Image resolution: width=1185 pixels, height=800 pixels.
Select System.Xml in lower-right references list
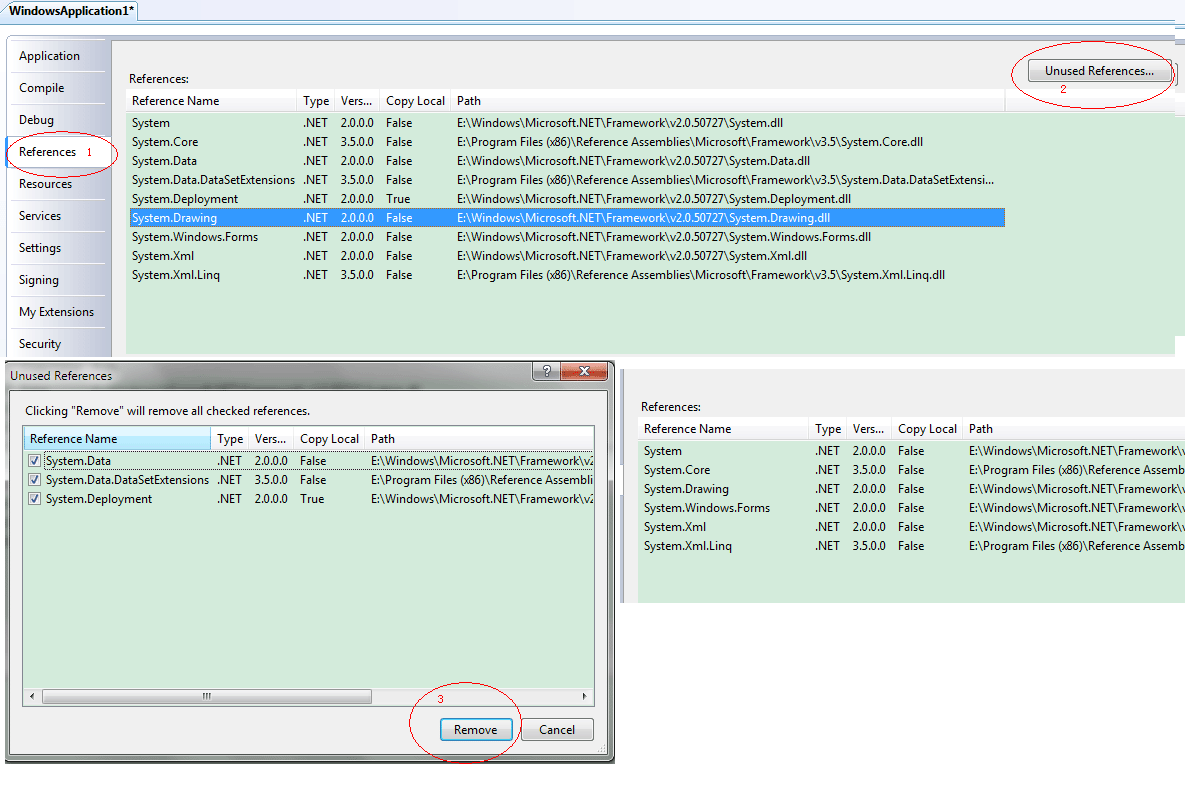[x=913, y=527]
